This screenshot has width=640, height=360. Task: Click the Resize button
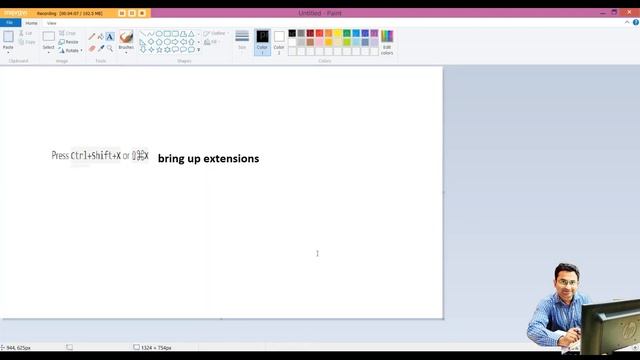click(69, 42)
